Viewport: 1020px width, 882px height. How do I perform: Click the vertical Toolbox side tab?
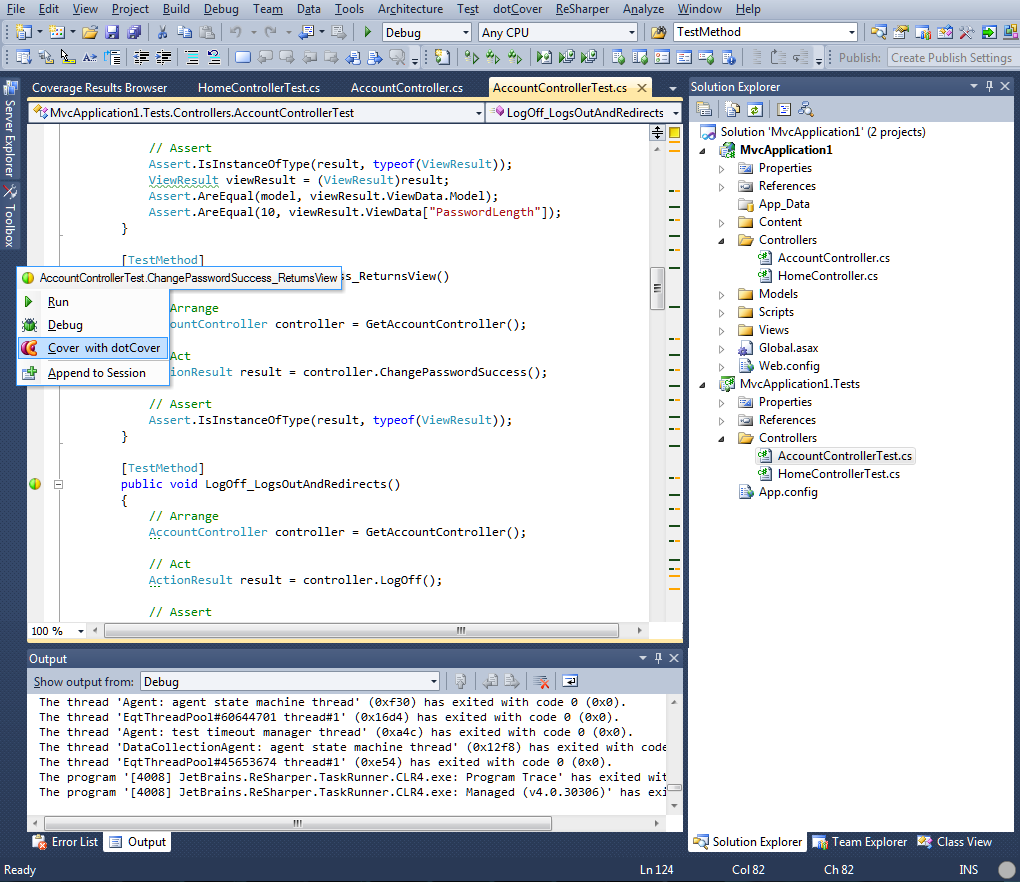(x=9, y=217)
